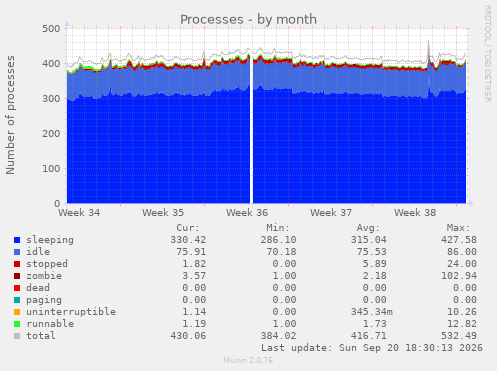Click the 'Week 34' x-axis label
Screen dimensions: 497x371
[x=79, y=213]
